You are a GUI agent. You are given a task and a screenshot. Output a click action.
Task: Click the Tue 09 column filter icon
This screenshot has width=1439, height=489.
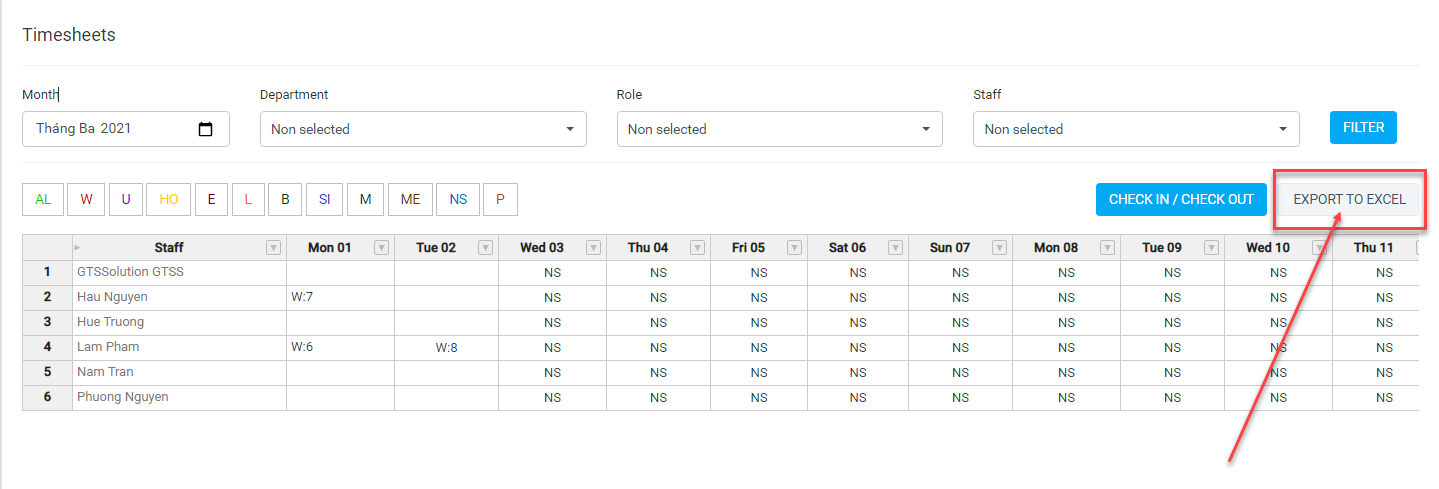coord(1211,248)
